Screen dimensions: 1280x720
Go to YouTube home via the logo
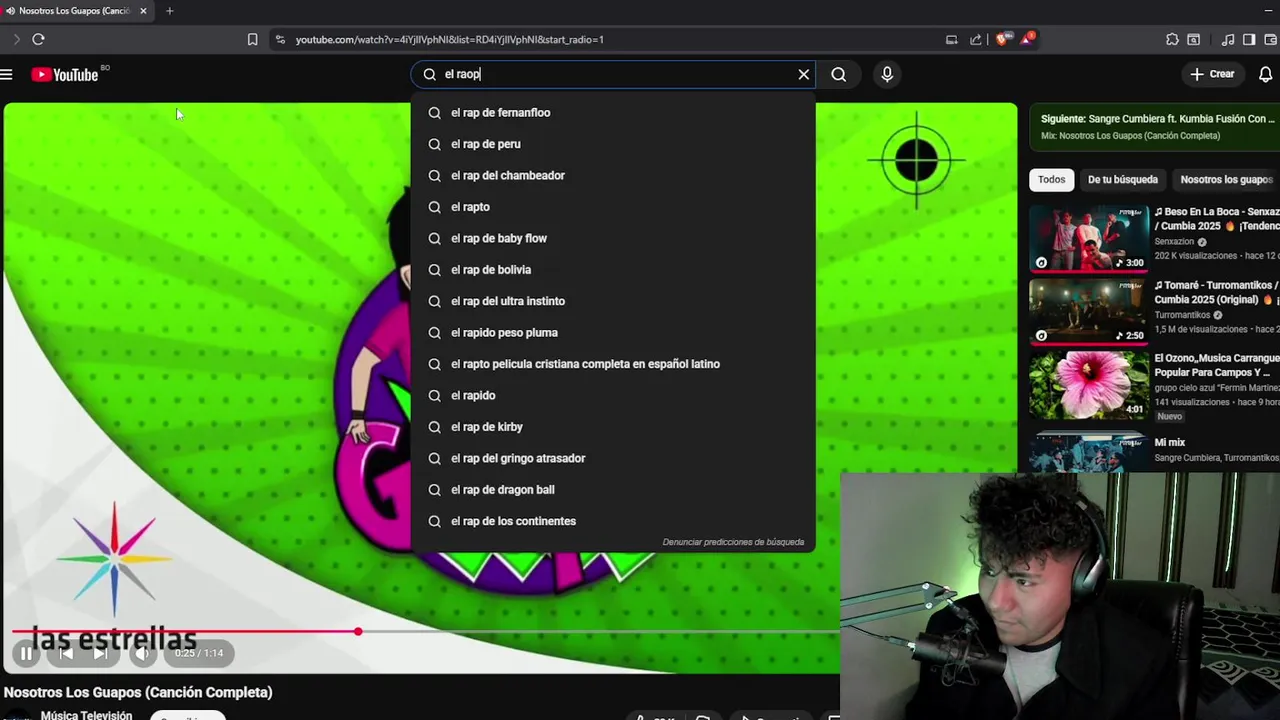click(x=65, y=75)
